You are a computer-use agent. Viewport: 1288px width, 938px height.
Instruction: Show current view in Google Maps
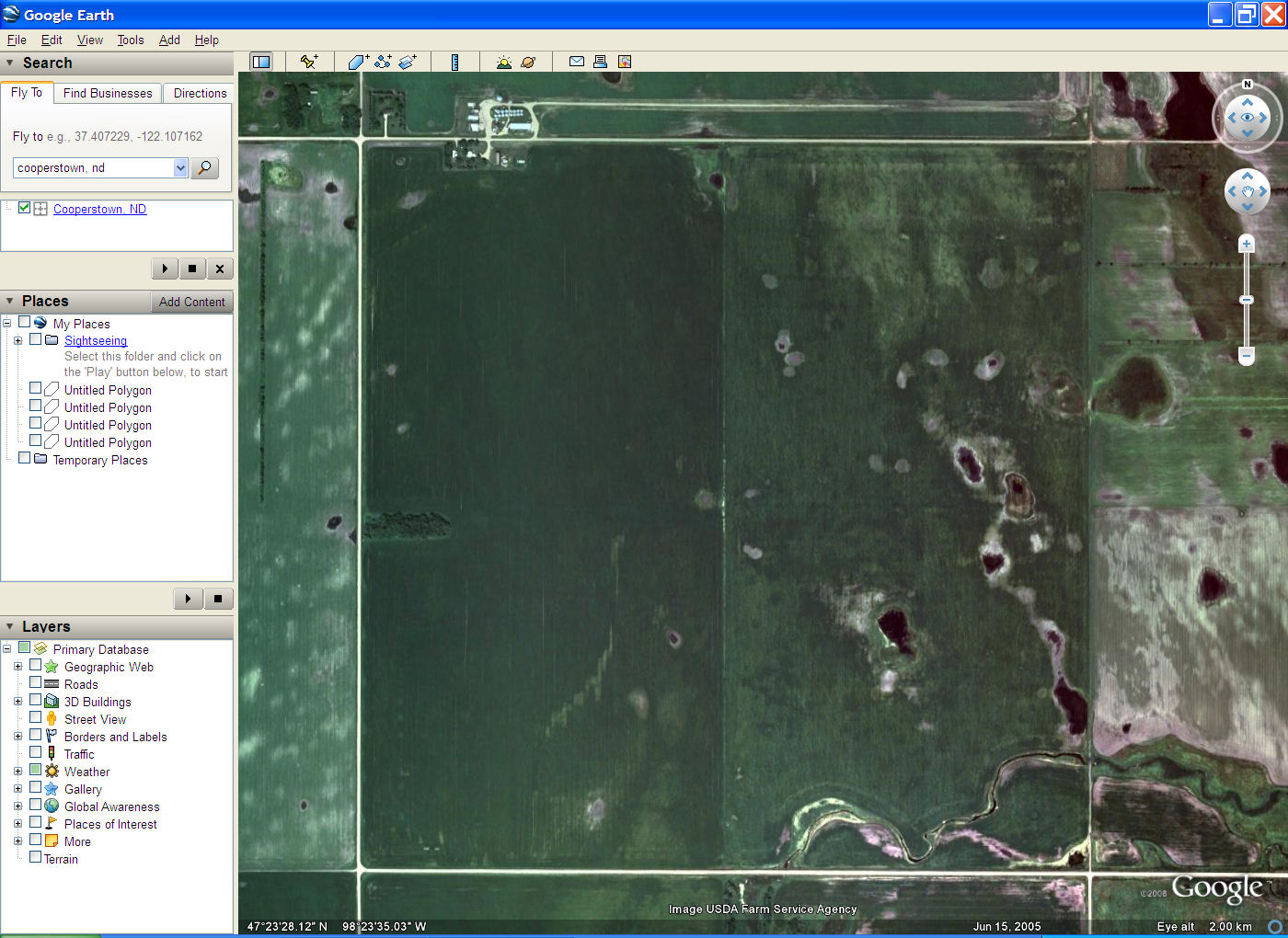click(x=625, y=62)
